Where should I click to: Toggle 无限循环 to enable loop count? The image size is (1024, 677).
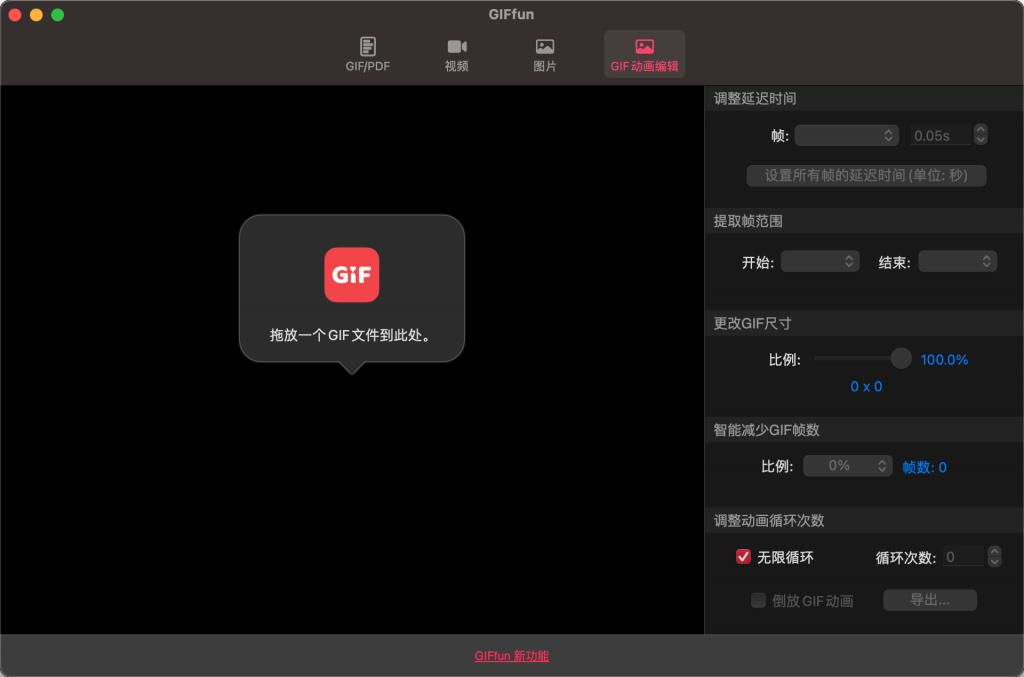click(743, 557)
